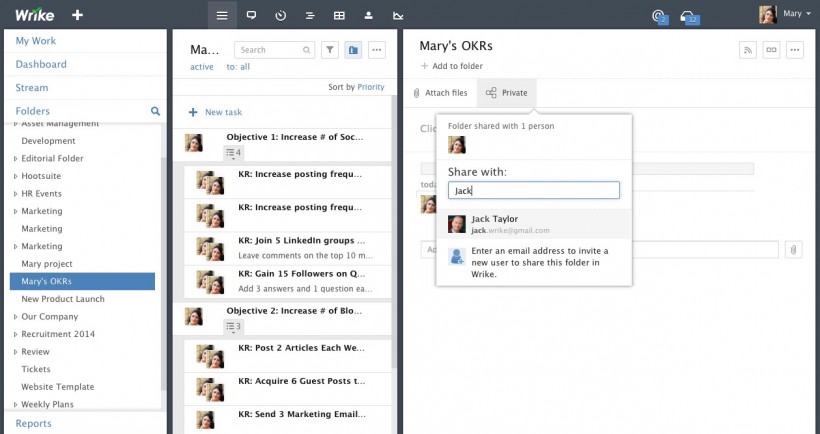Click the plus create icon beside Wrike logo

click(77, 15)
